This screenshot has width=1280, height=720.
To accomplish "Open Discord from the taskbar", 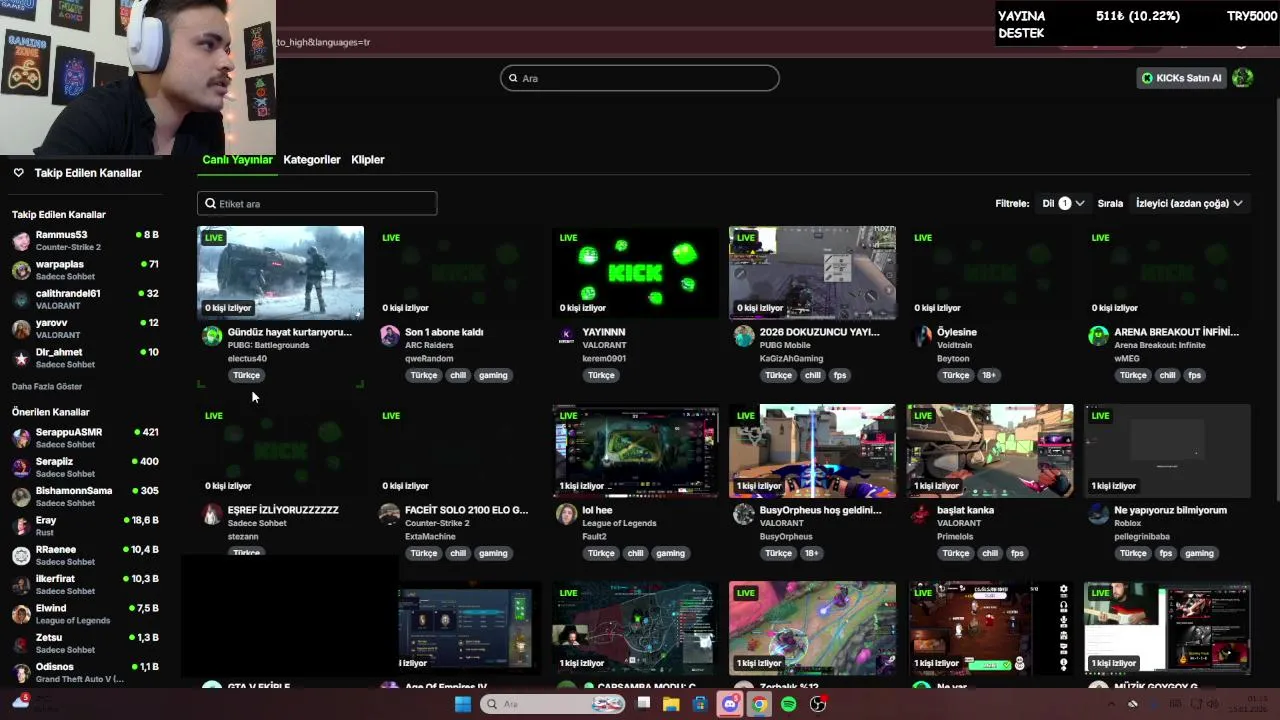I will pos(730,704).
